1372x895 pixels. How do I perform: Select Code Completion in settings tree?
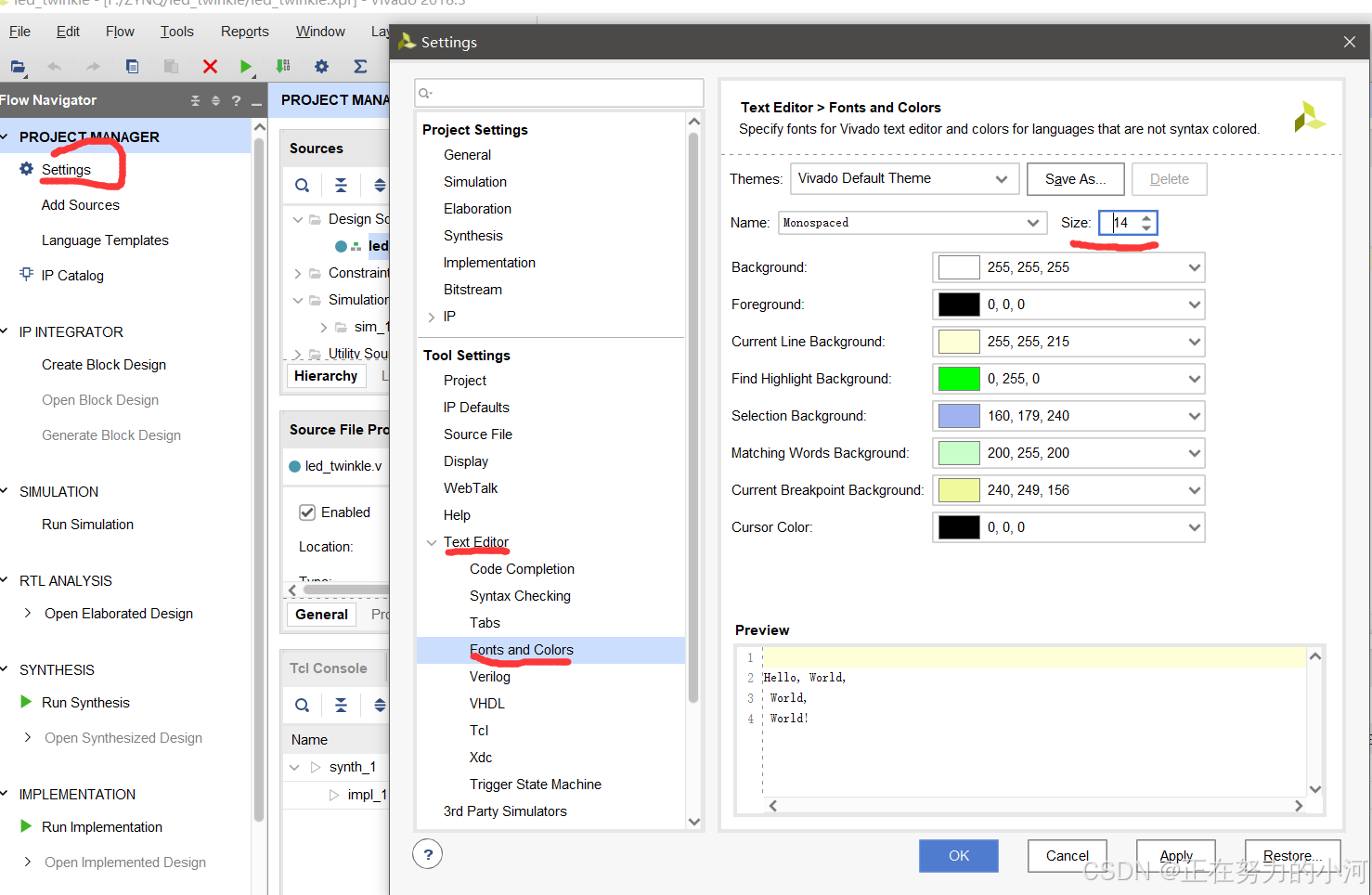pyautogui.click(x=522, y=569)
